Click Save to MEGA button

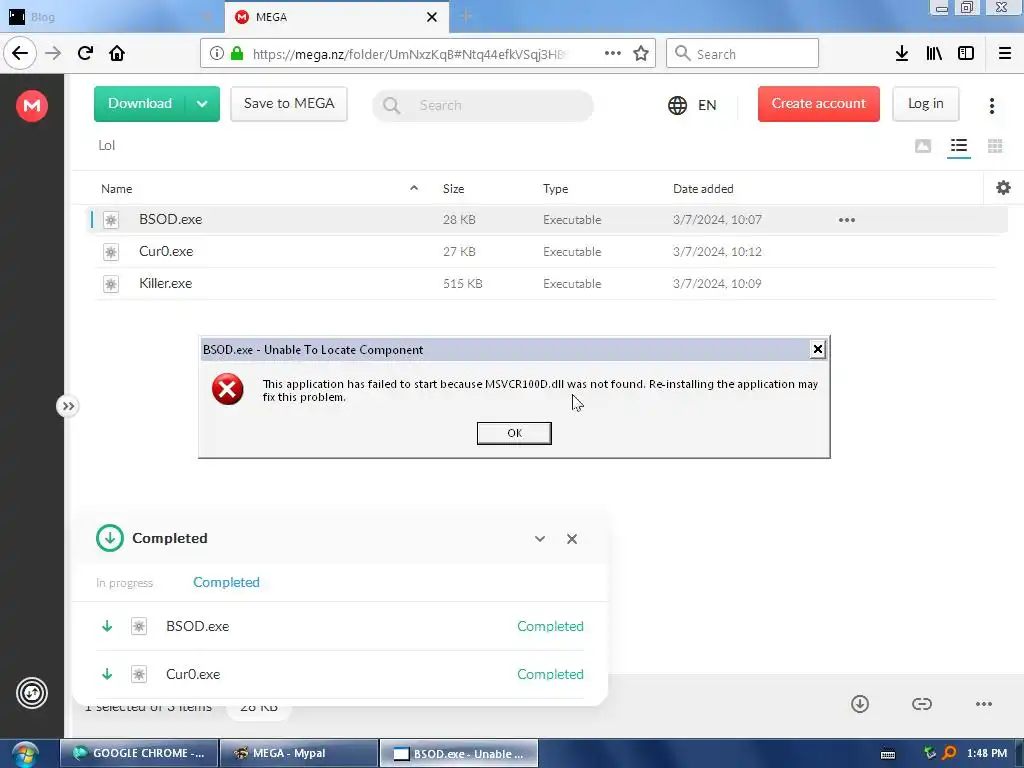[289, 104]
